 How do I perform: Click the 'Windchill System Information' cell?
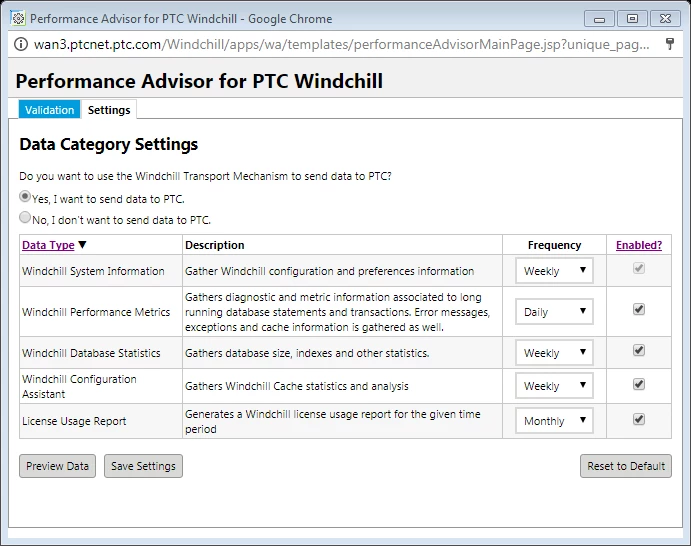click(101, 271)
